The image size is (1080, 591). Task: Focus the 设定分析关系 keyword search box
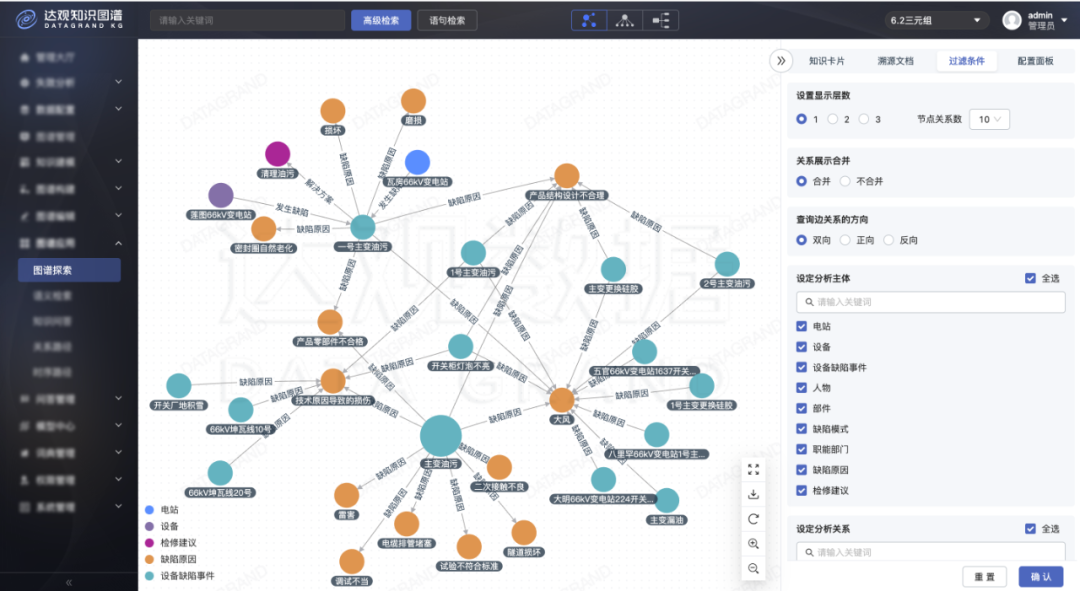coord(931,552)
